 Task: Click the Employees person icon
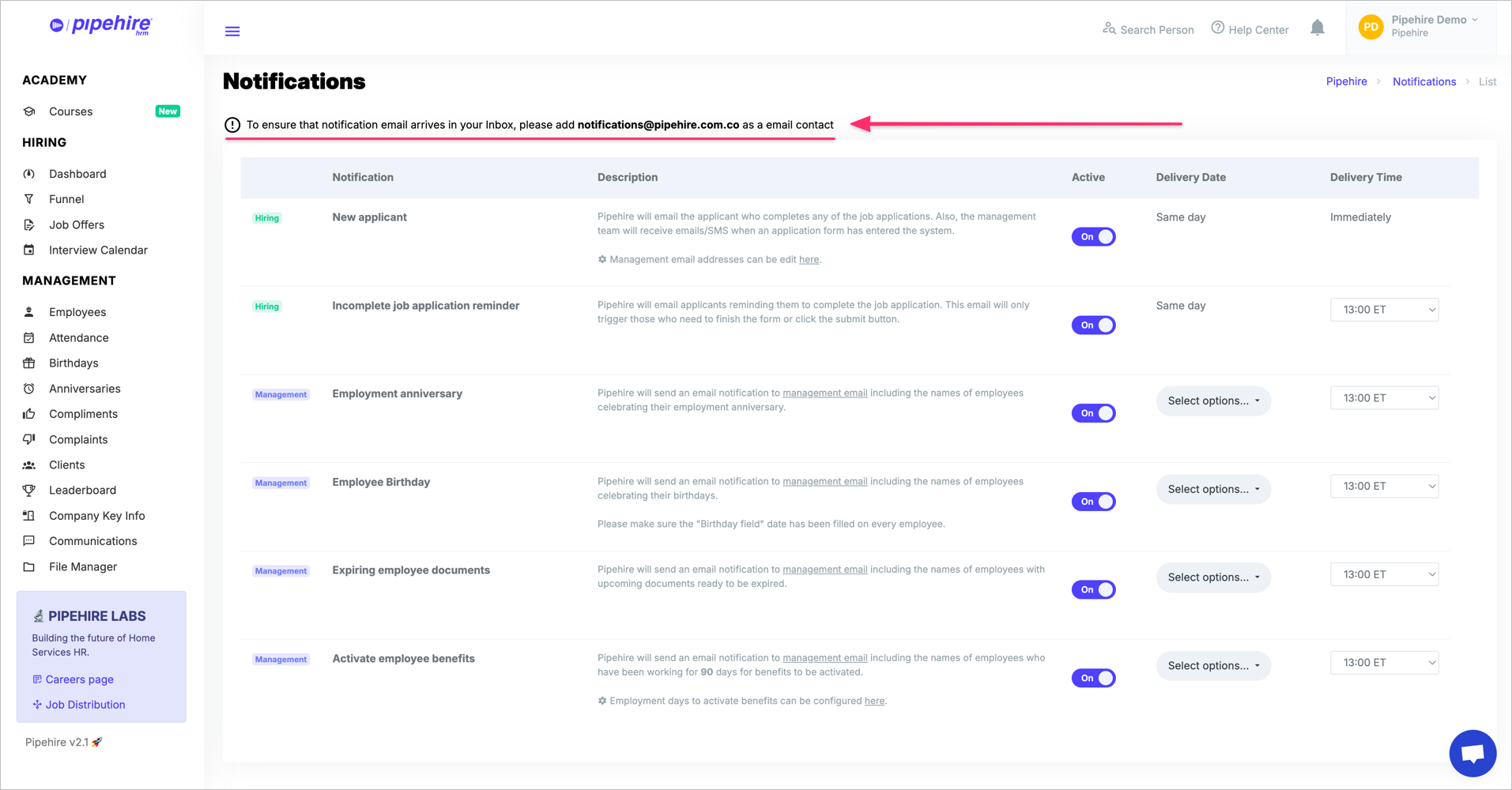click(29, 312)
